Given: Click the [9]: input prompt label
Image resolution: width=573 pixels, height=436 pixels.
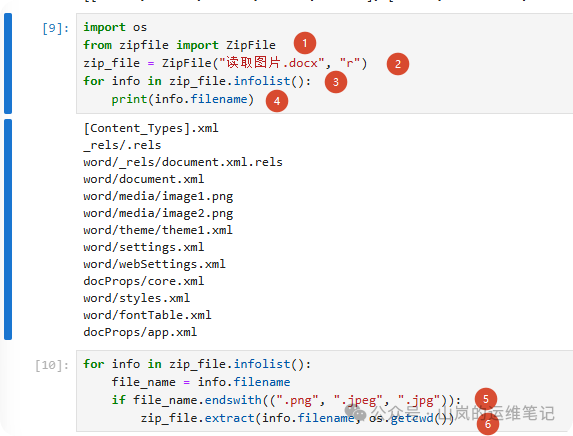Looking at the screenshot, I should [56, 28].
